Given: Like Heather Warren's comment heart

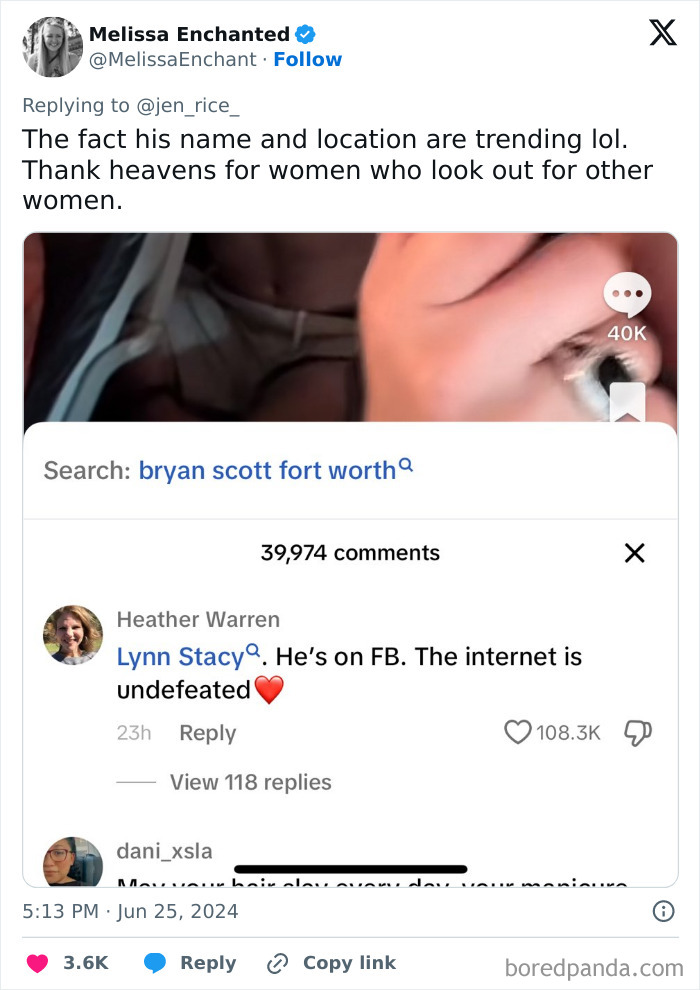Looking at the screenshot, I should pos(517,733).
